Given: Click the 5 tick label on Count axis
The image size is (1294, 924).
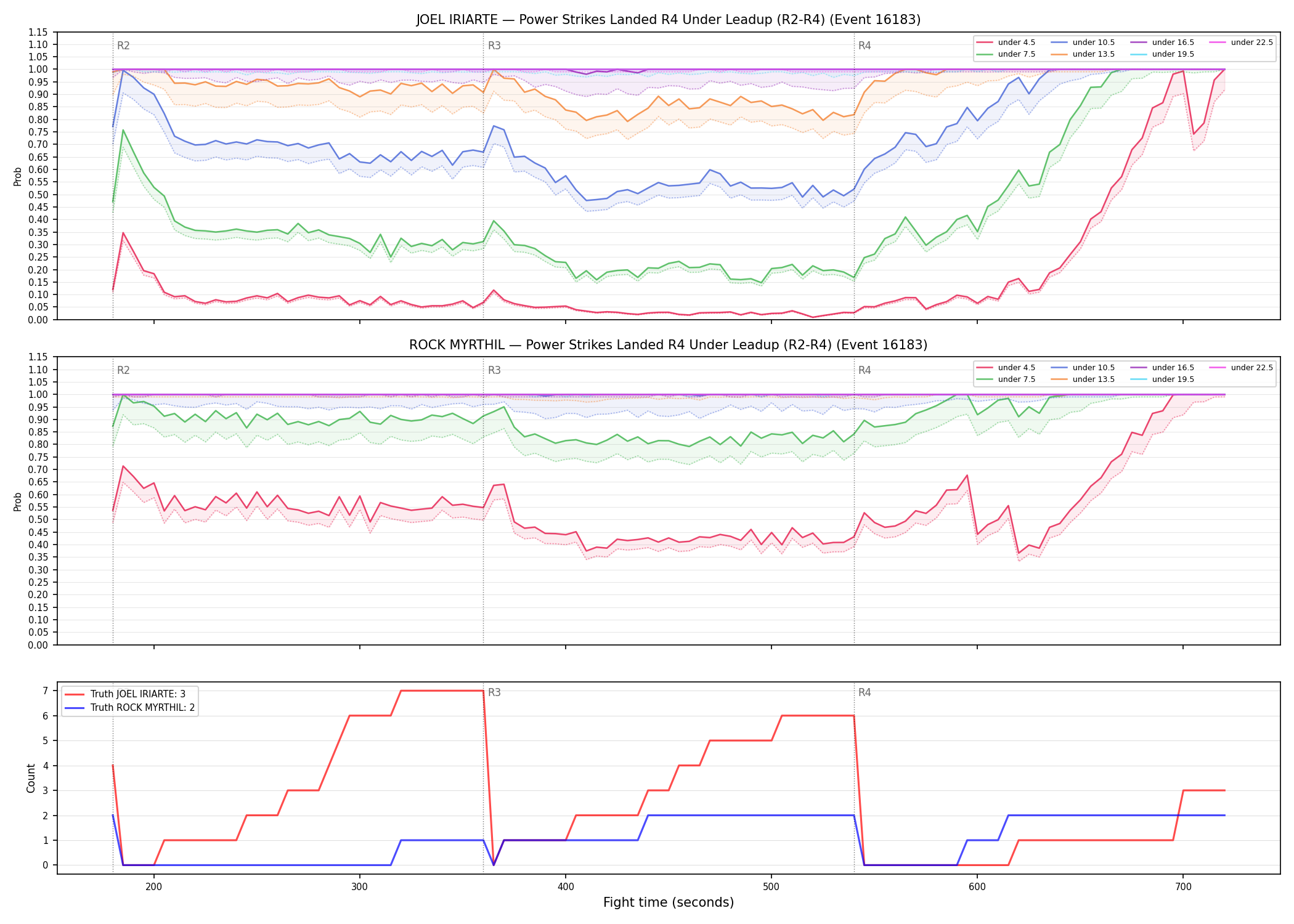Looking at the screenshot, I should (45, 740).
